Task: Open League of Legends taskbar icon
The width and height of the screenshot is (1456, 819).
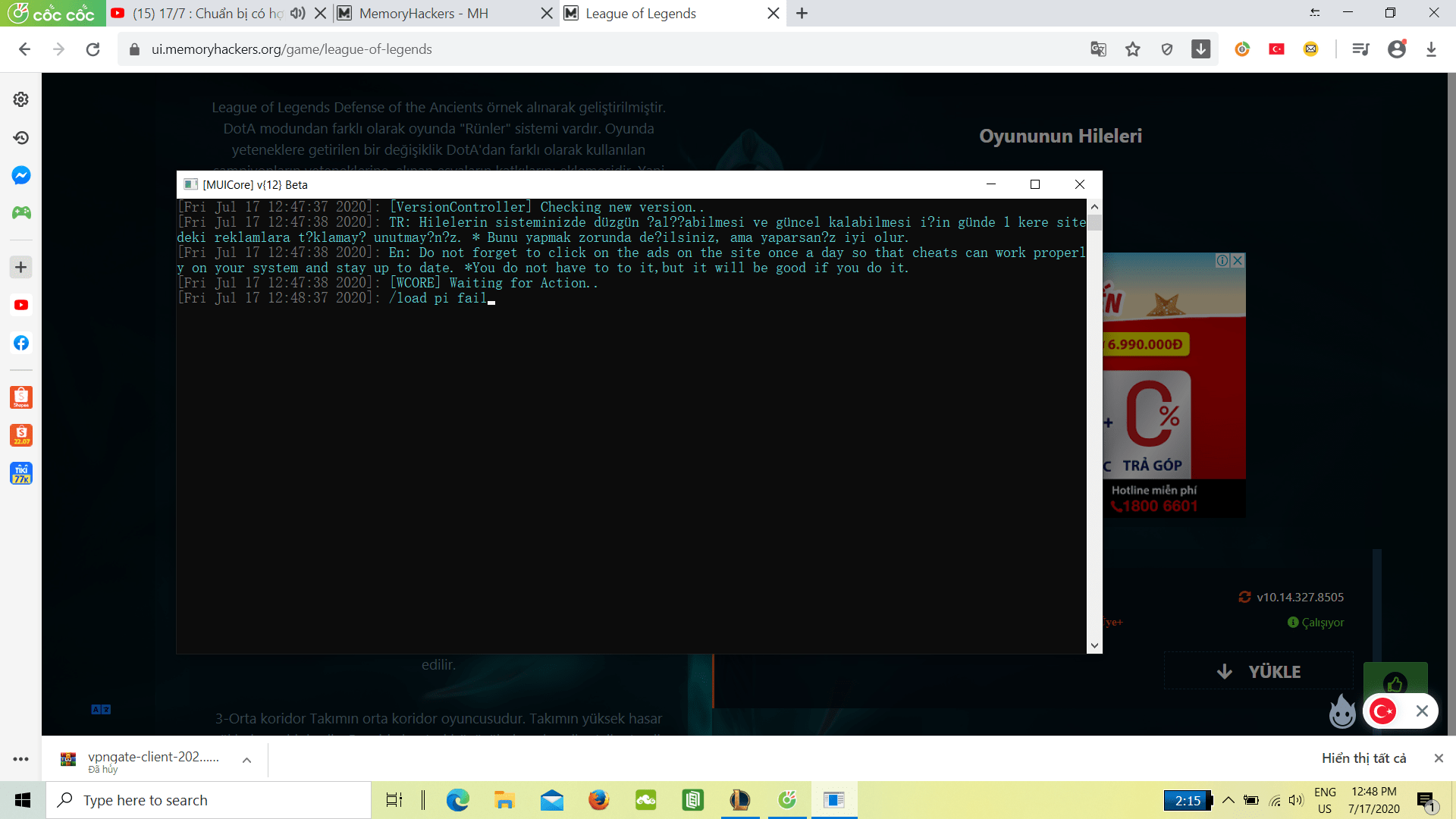Action: point(739,800)
